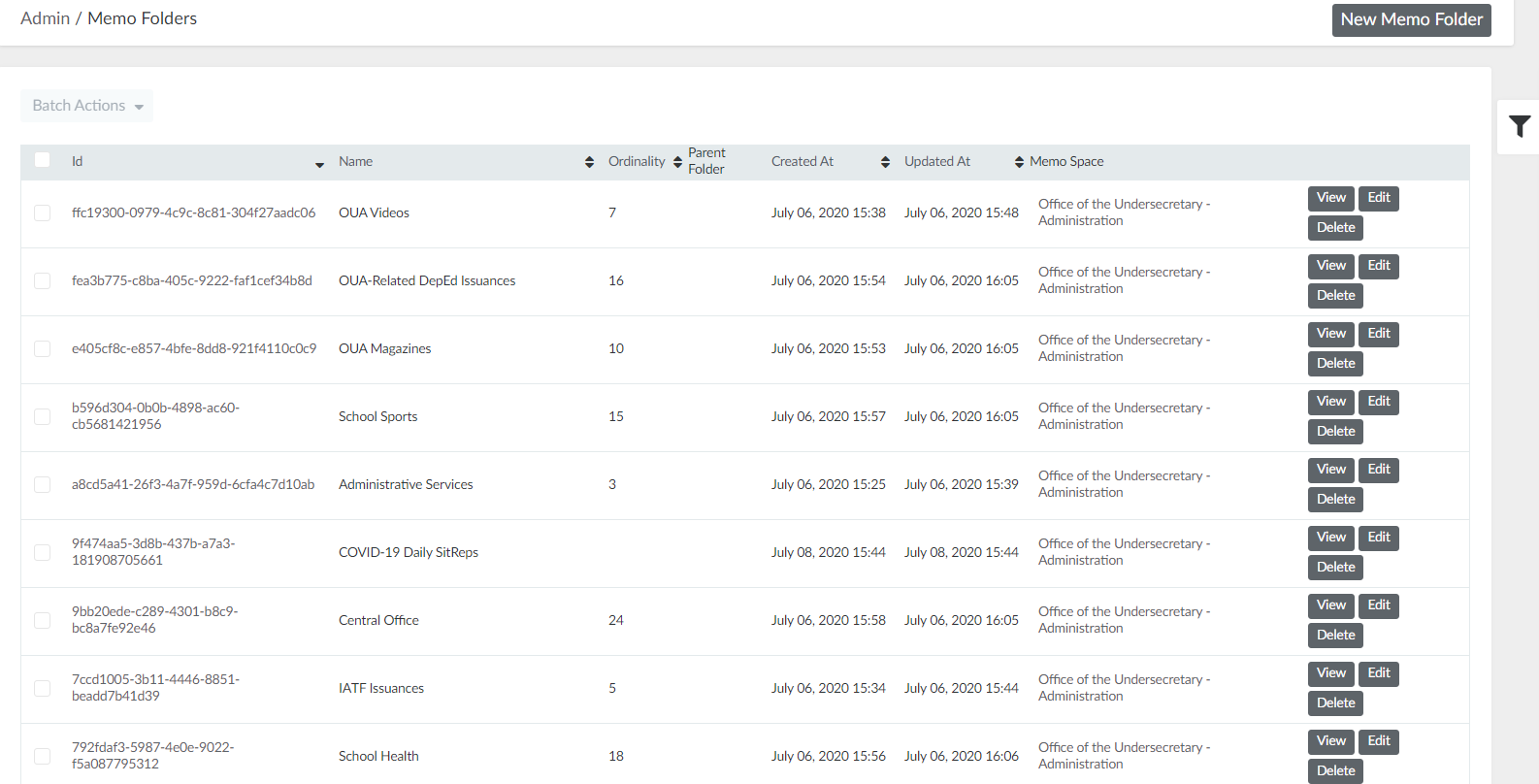The width and height of the screenshot is (1539, 784).
Task: Click the Administrative Services name cell
Action: pos(406,484)
